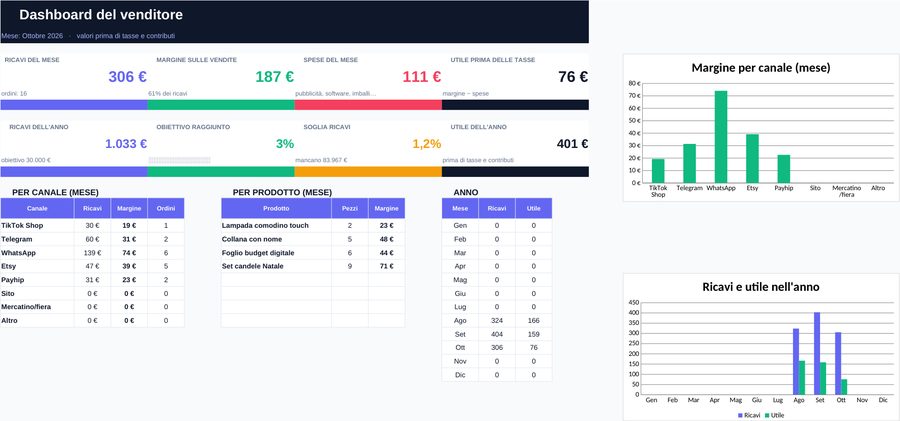The width and height of the screenshot is (900, 421).
Task: Select the "Collana con nome" product row
Action: (x=313, y=240)
